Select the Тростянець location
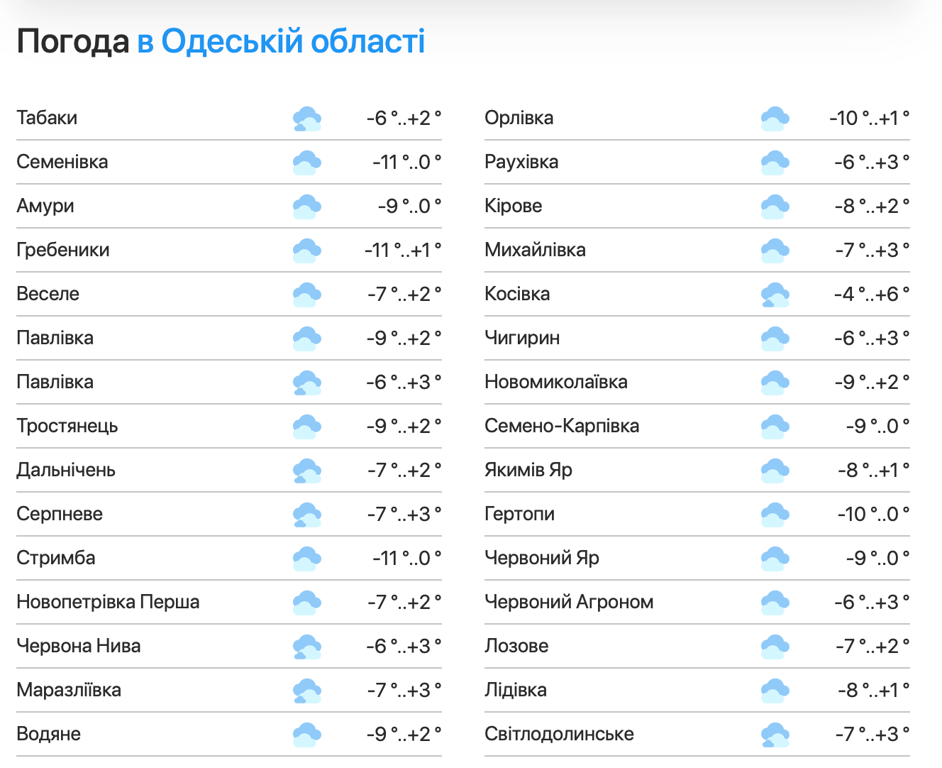The width and height of the screenshot is (942, 768). pos(67,426)
